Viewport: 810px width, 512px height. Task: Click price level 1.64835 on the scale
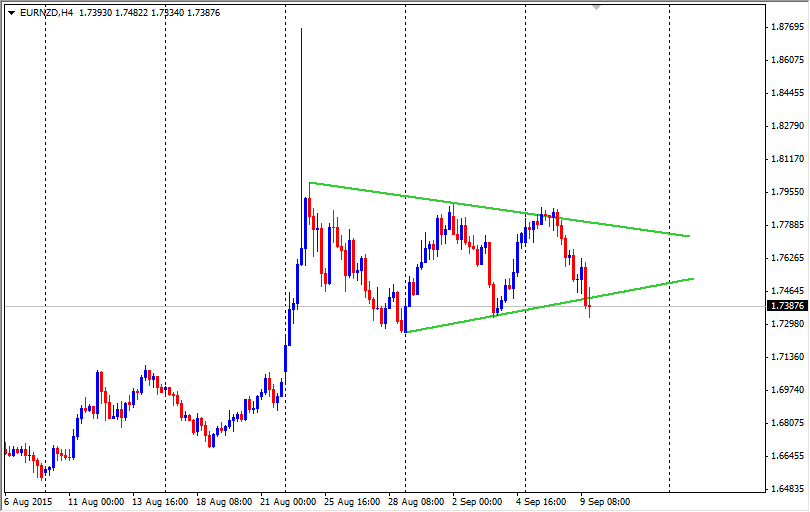(788, 489)
